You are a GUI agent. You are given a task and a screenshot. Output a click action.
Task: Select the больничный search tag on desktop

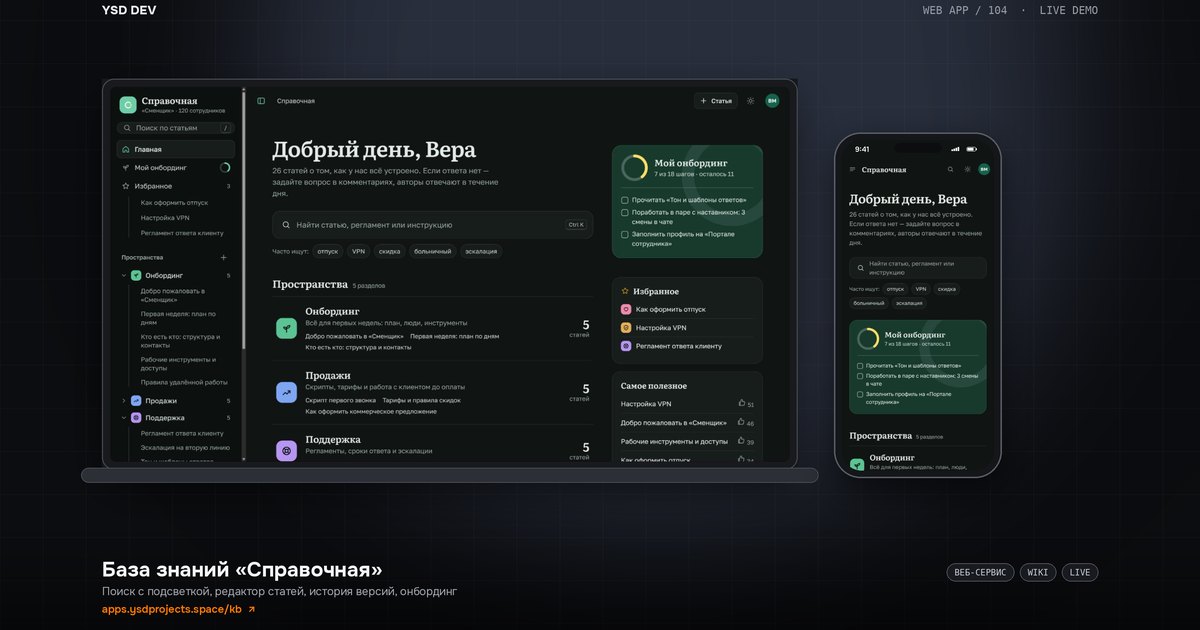432,251
